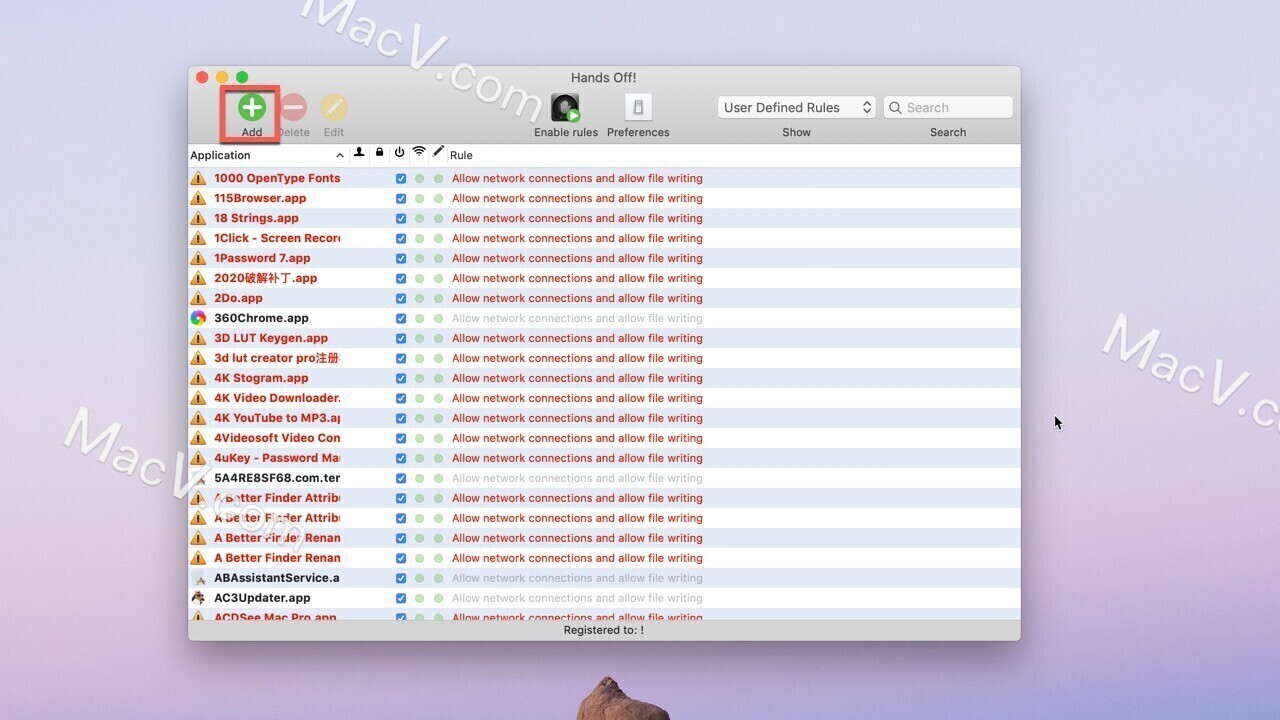Viewport: 1280px width, 720px height.
Task: Click the Edit pencil toolbar icon
Action: point(334,107)
